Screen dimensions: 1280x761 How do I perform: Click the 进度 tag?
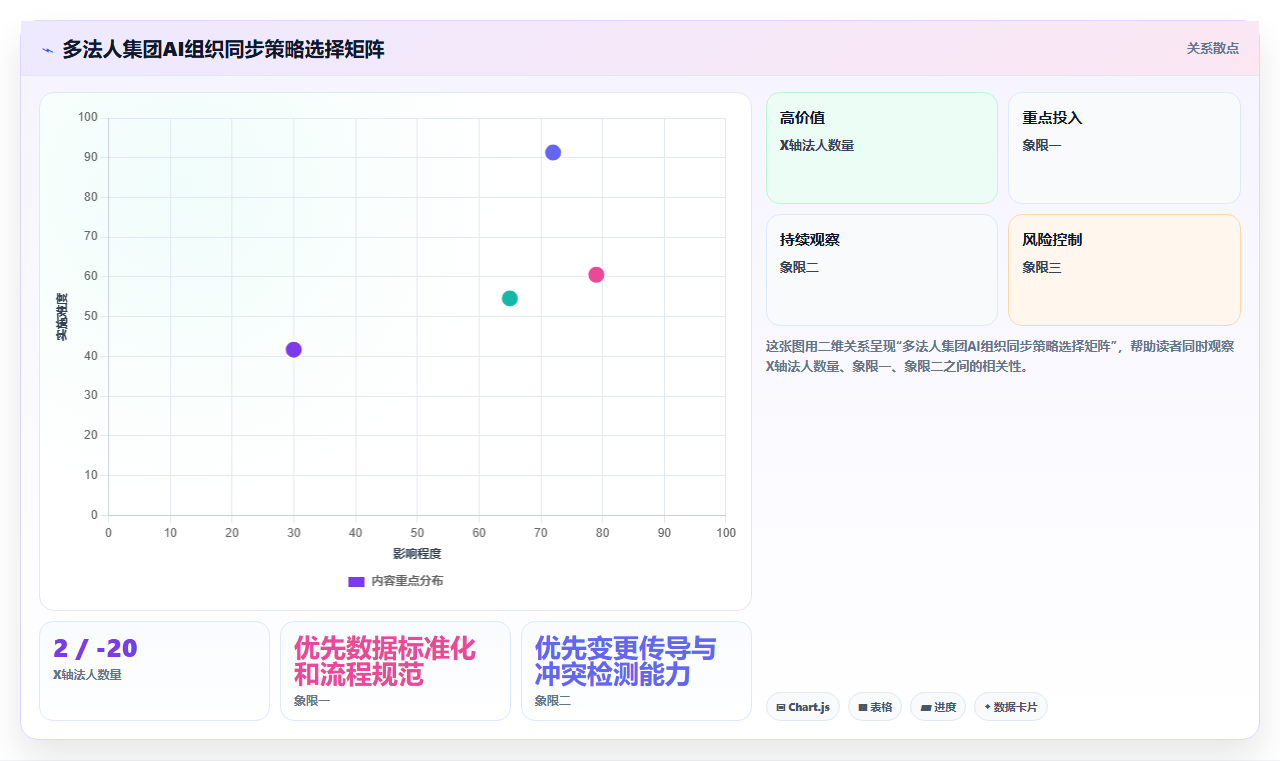click(x=938, y=707)
